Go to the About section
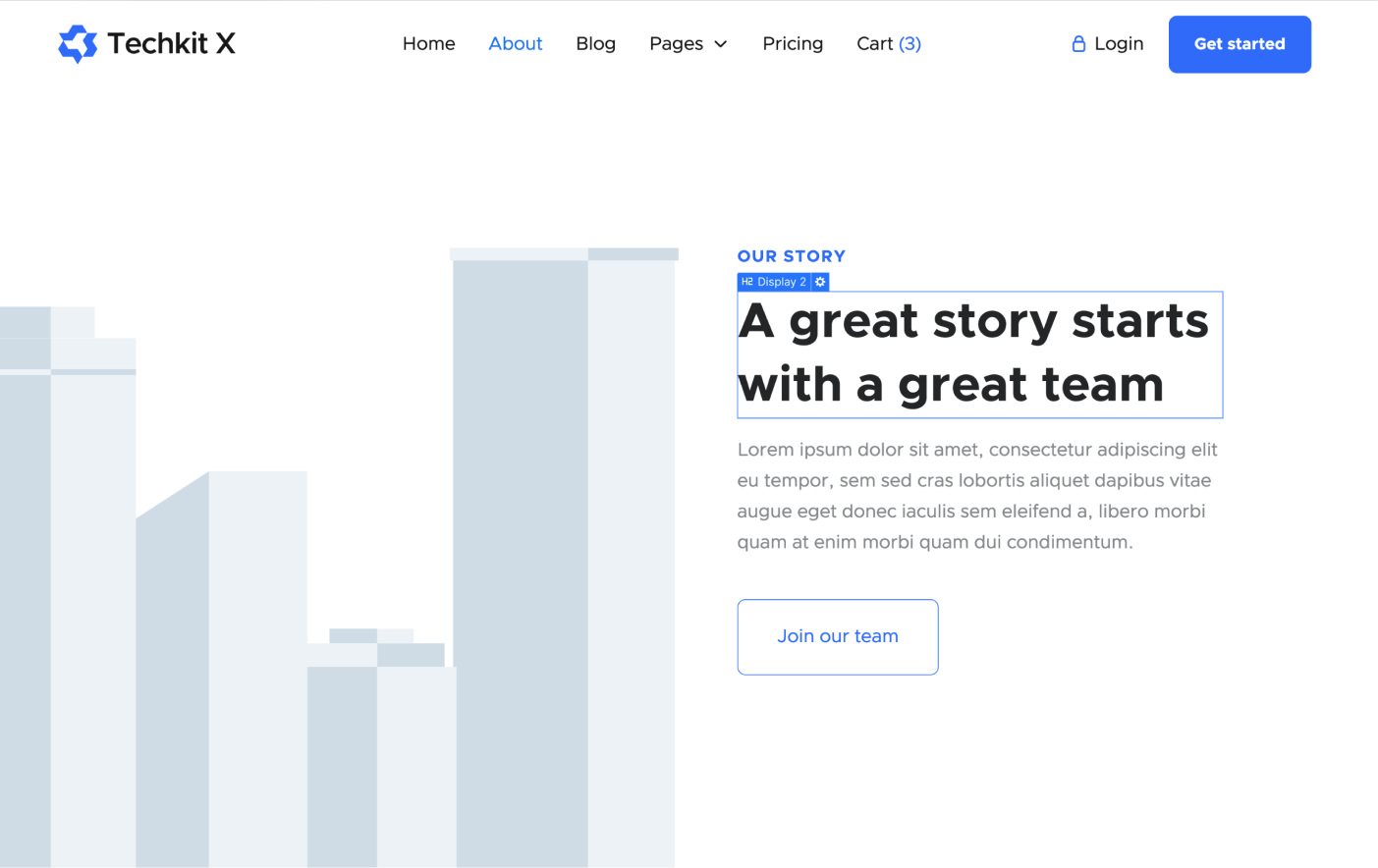The image size is (1378, 868). 516,43
